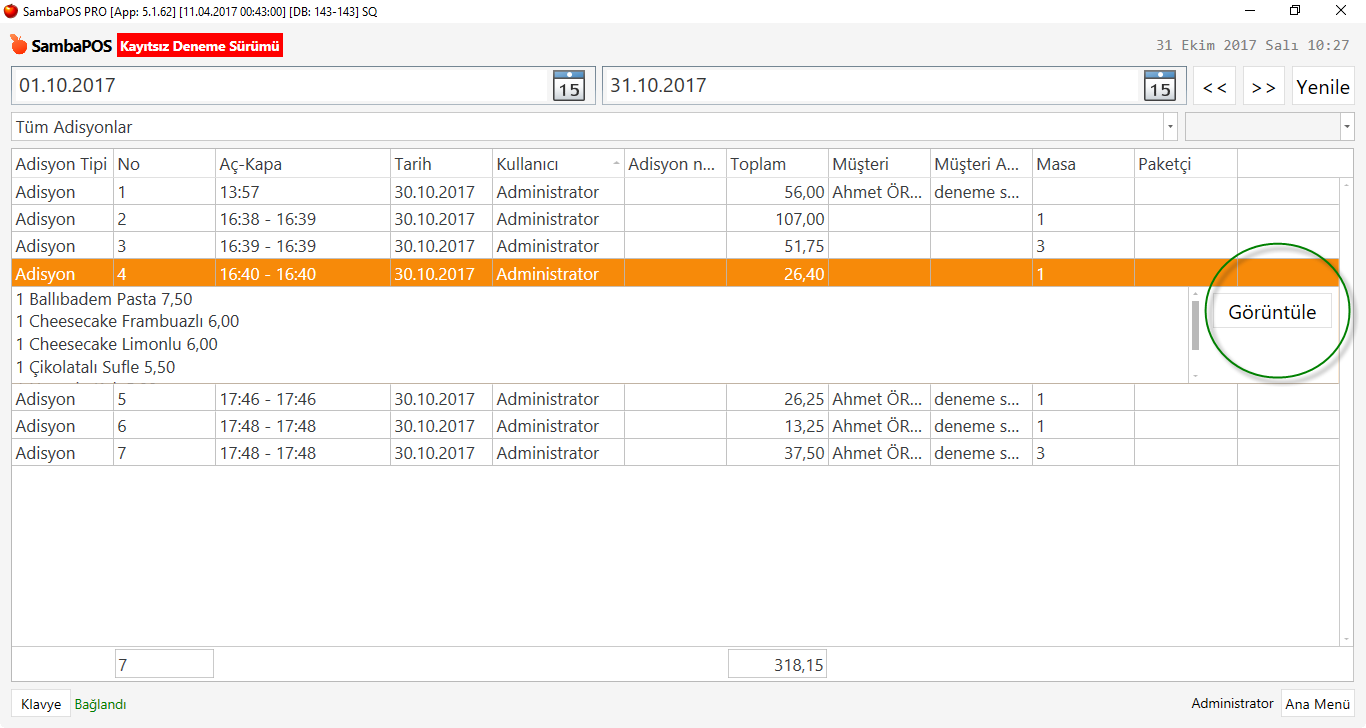The image size is (1366, 728).
Task: Click the Administrator user label at bottom
Action: tap(1233, 704)
